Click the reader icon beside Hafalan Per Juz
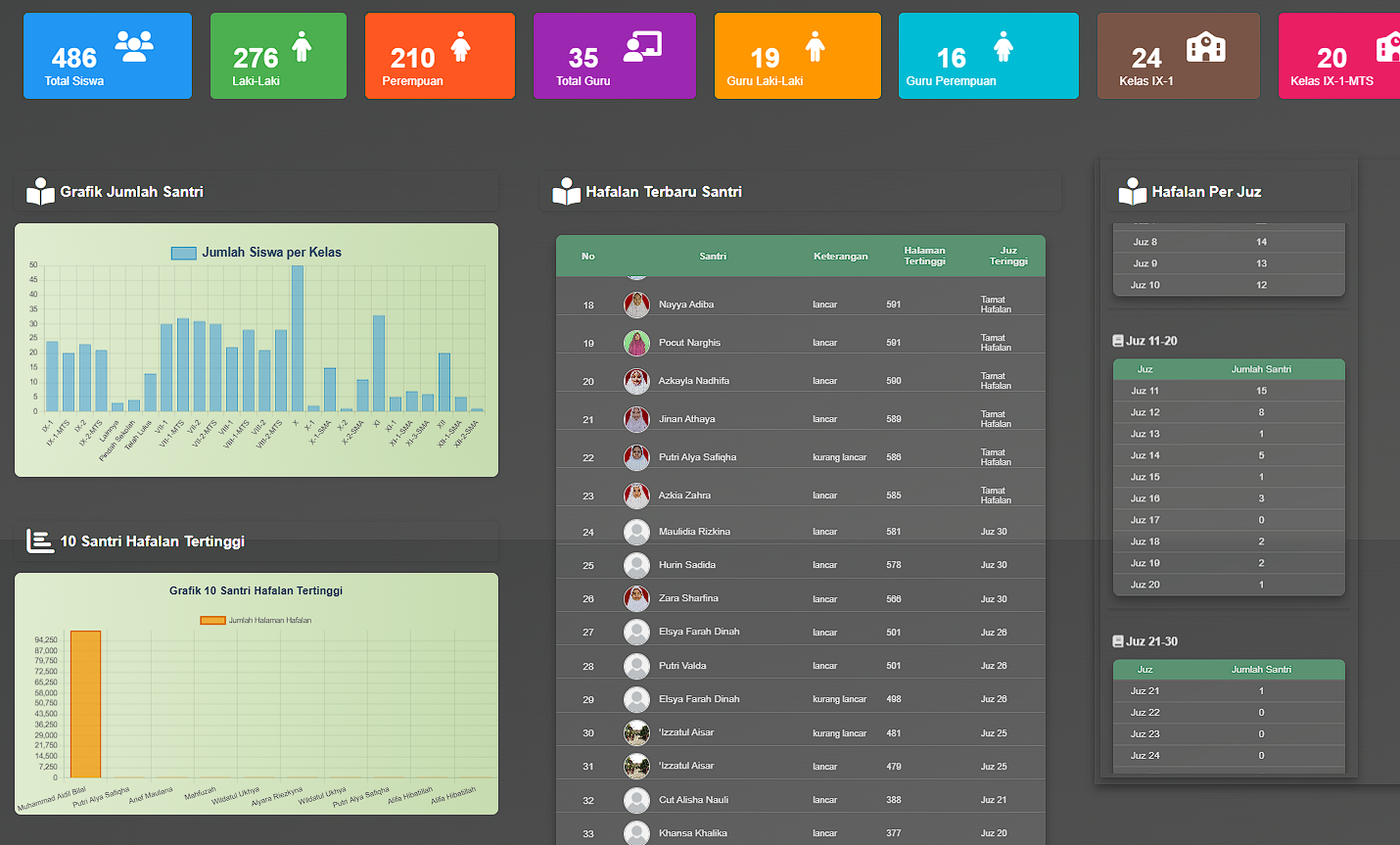Image resolution: width=1400 pixels, height=845 pixels. [x=1132, y=192]
